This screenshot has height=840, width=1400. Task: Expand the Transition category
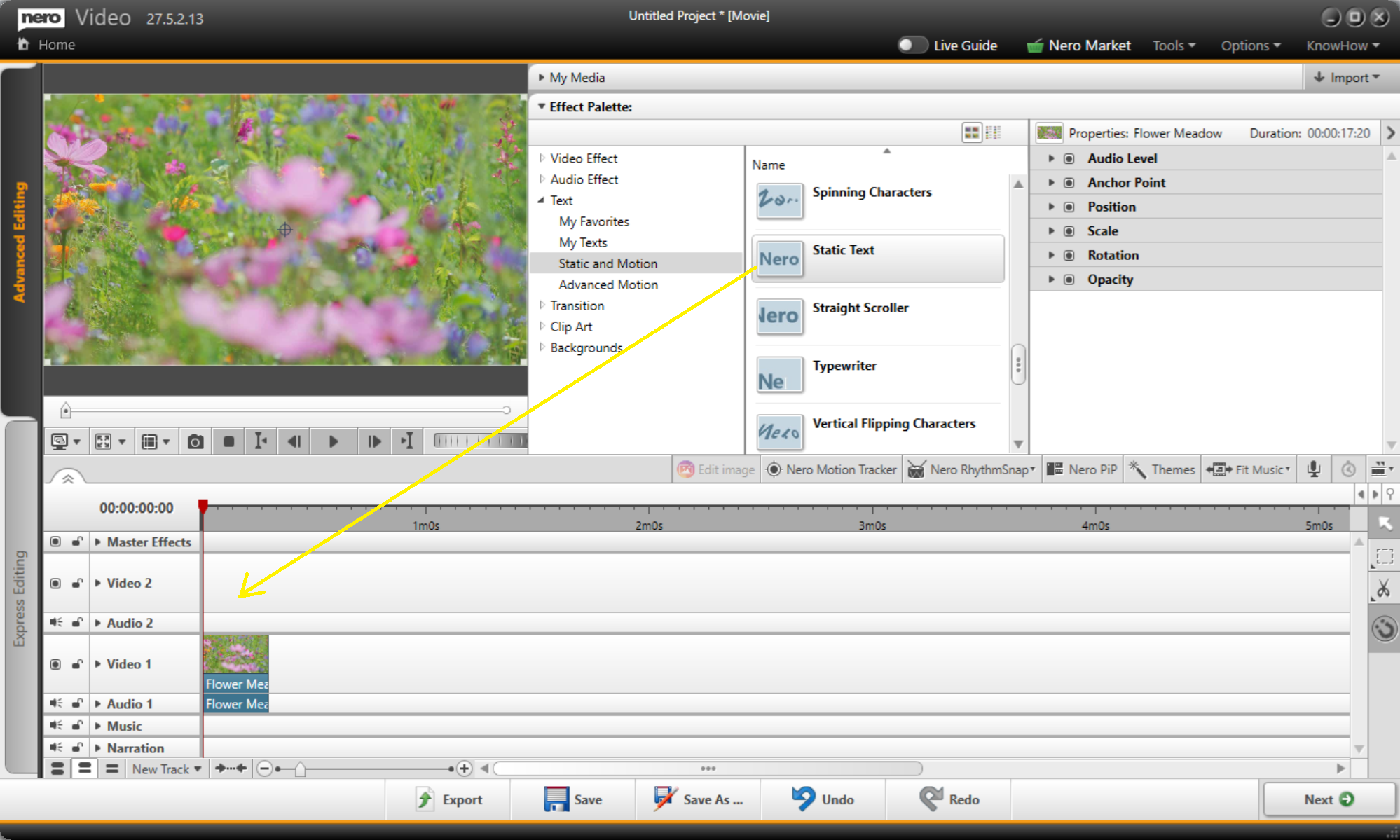[542, 305]
